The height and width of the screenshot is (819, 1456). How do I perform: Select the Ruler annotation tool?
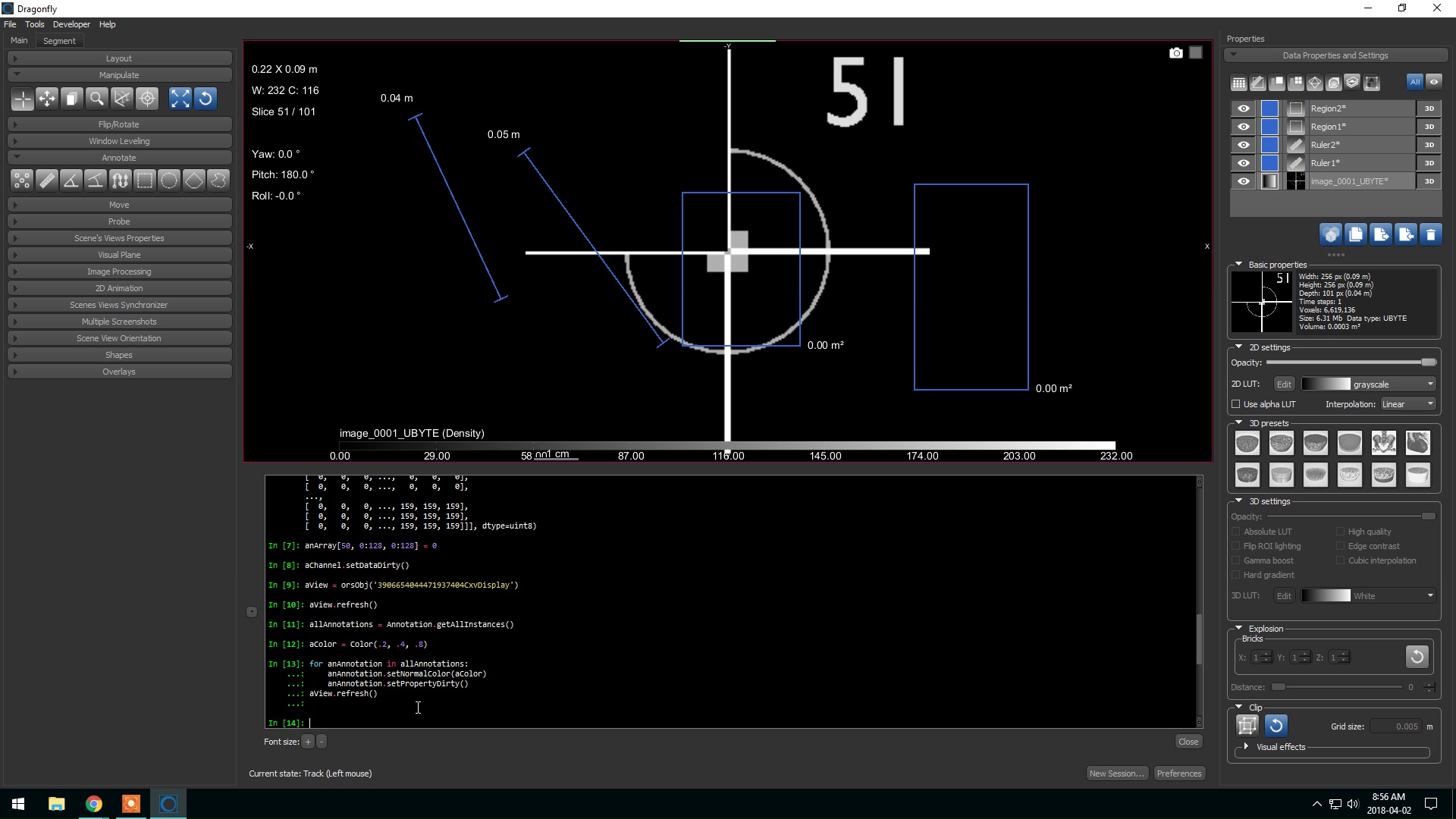tap(47, 180)
